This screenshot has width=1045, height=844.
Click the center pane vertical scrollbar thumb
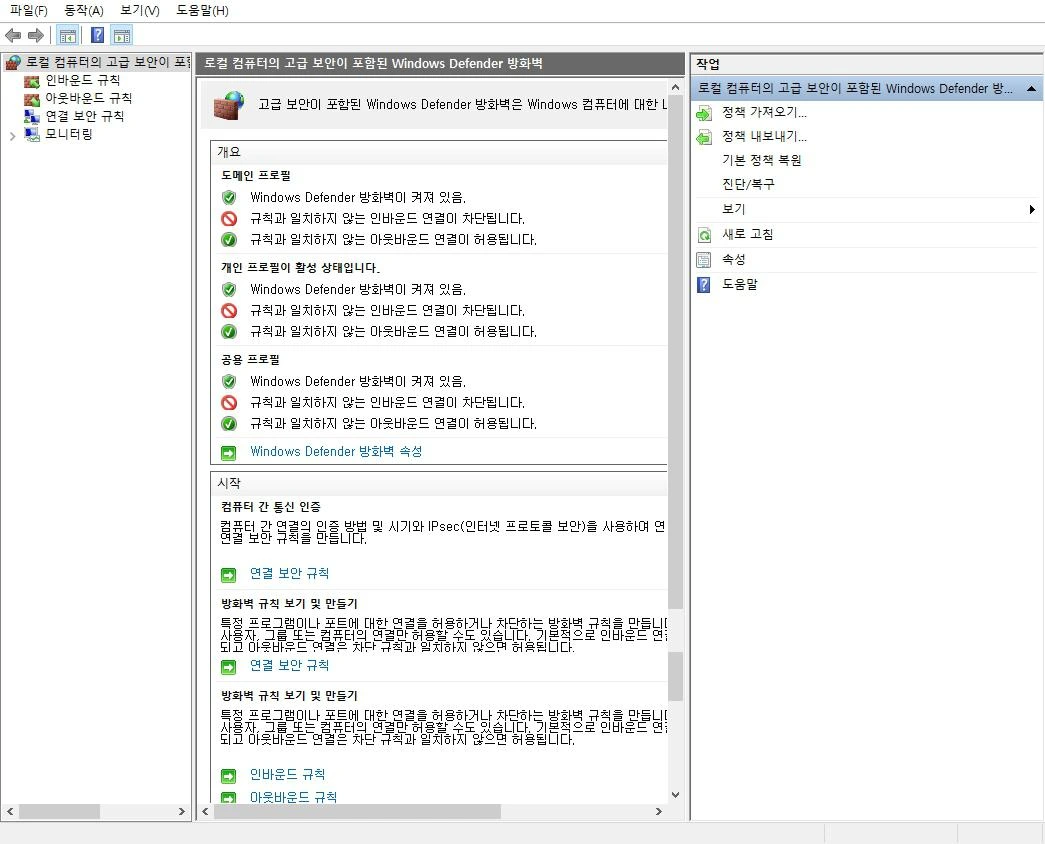(676, 352)
